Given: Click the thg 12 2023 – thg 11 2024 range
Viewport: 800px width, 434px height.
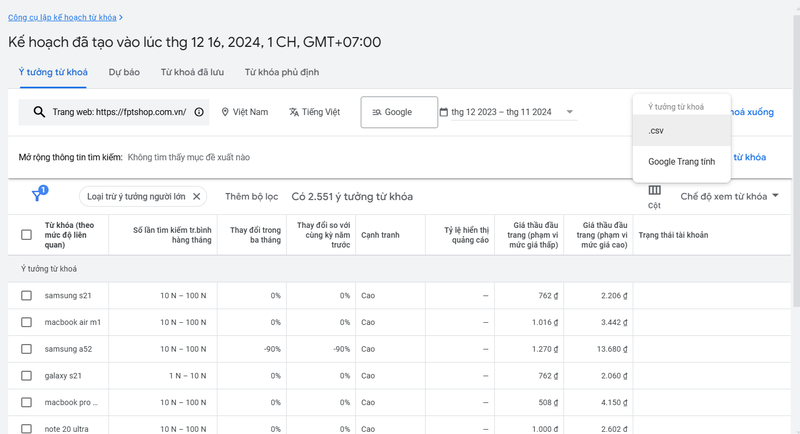Looking at the screenshot, I should (x=501, y=112).
